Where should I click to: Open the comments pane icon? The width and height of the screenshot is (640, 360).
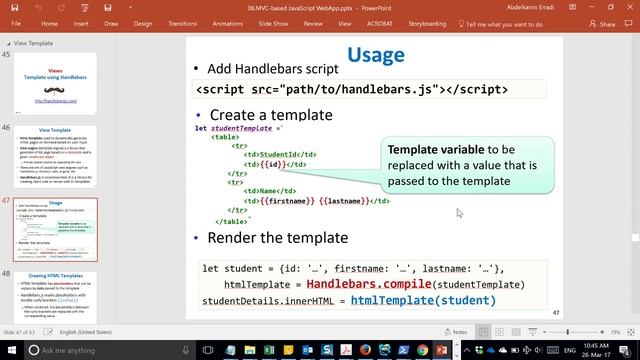click(x=628, y=24)
